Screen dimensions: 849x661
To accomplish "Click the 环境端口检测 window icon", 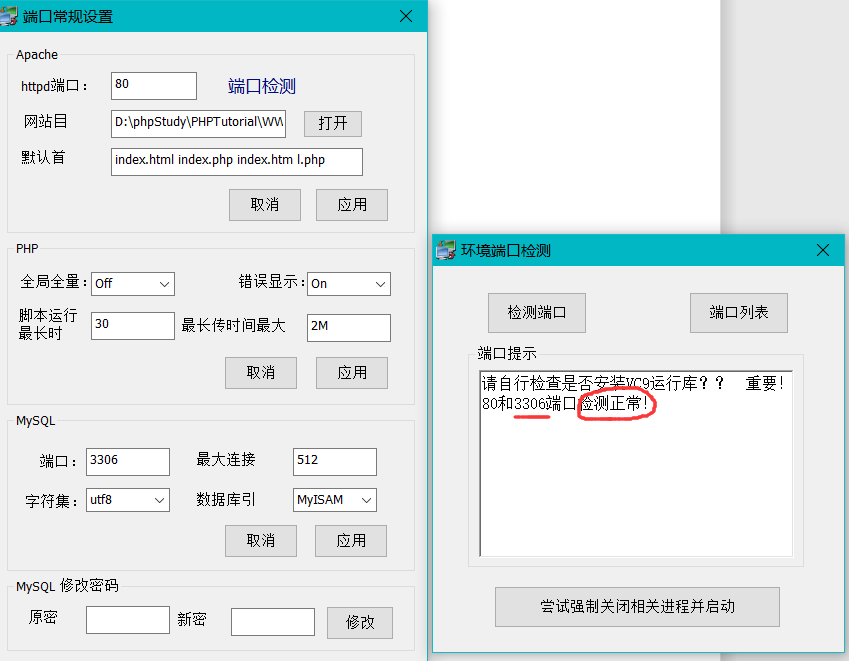I will tap(446, 250).
